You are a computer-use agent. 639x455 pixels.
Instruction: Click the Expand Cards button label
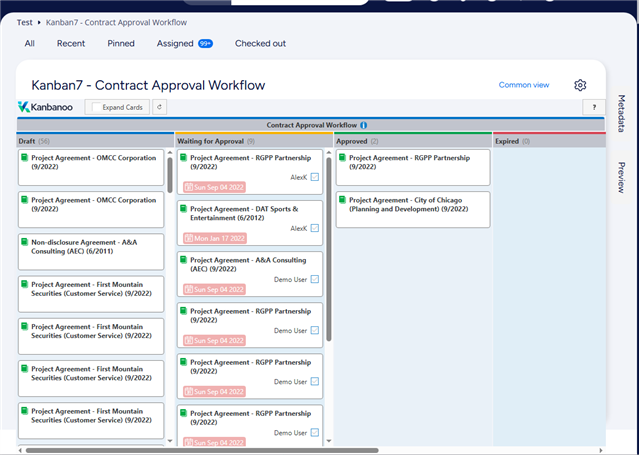pos(122,107)
